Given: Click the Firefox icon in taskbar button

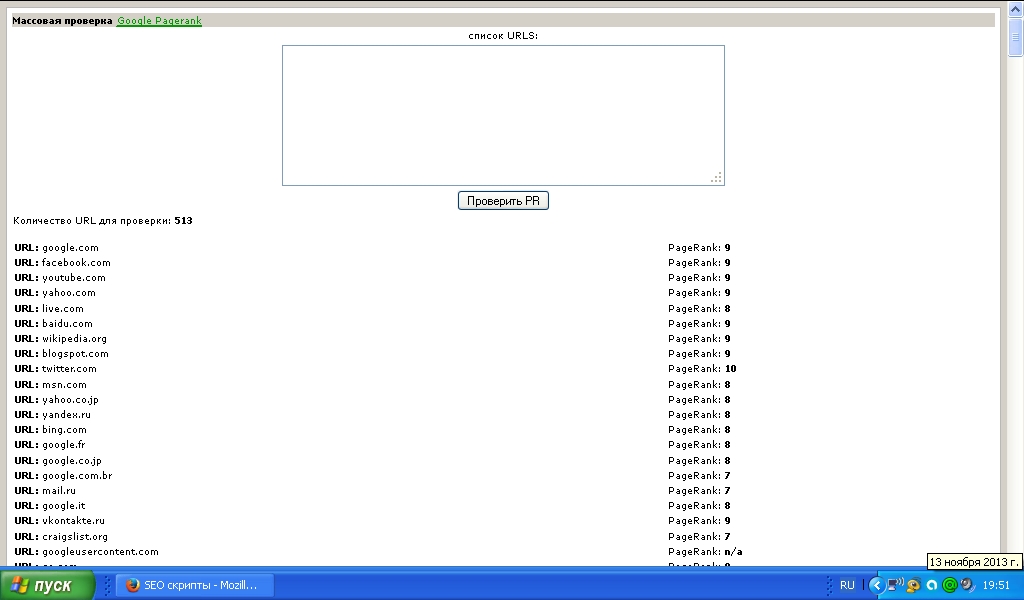Looking at the screenshot, I should (133, 585).
